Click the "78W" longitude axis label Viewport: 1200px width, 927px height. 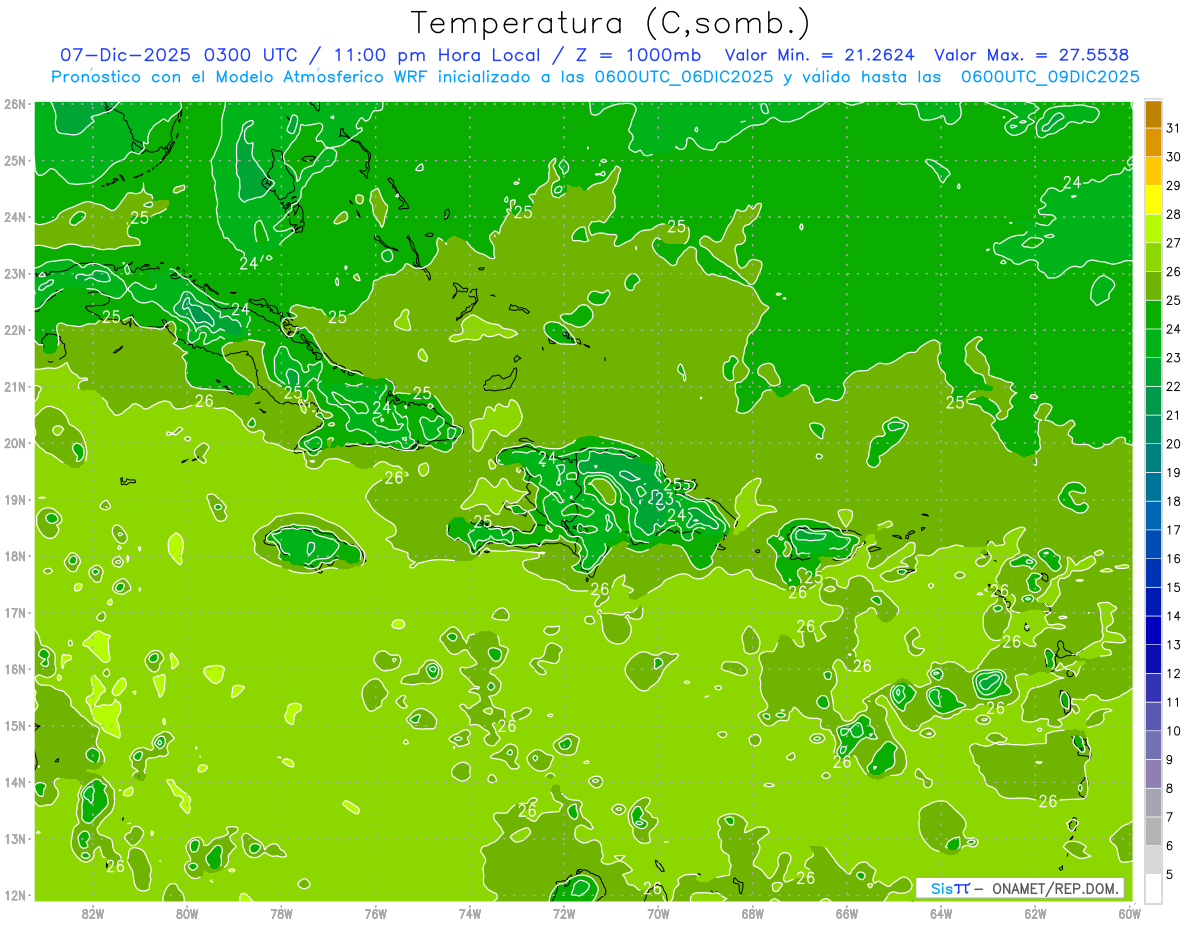coord(281,913)
